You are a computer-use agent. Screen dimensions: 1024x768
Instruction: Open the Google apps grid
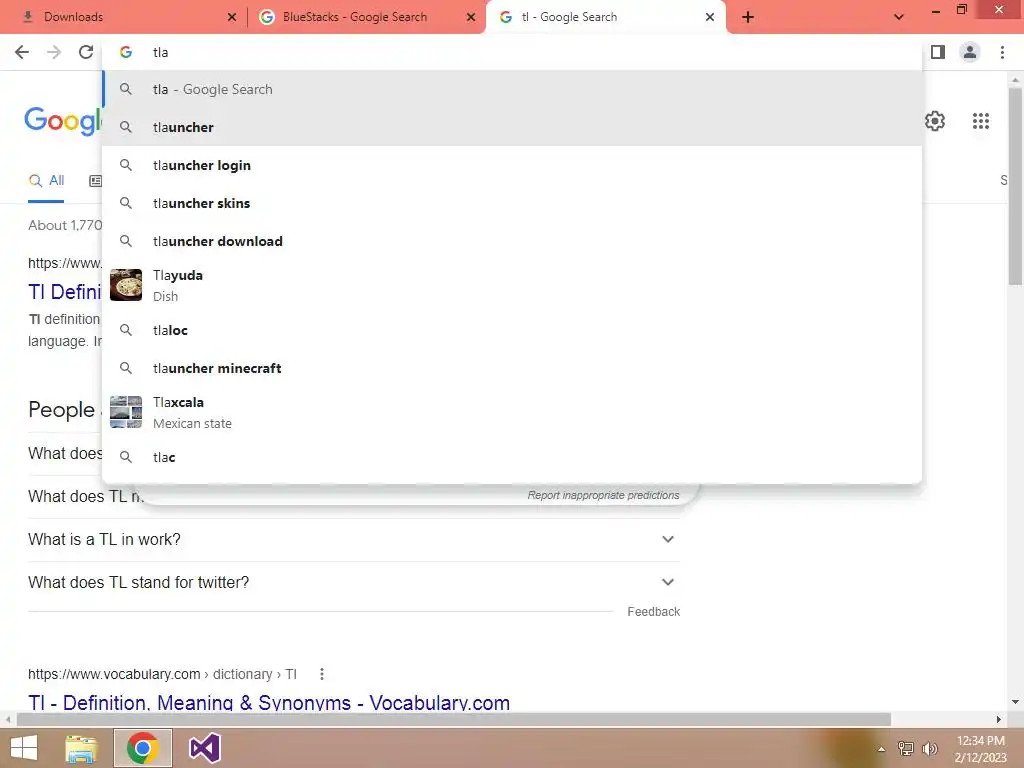pyautogui.click(x=981, y=121)
